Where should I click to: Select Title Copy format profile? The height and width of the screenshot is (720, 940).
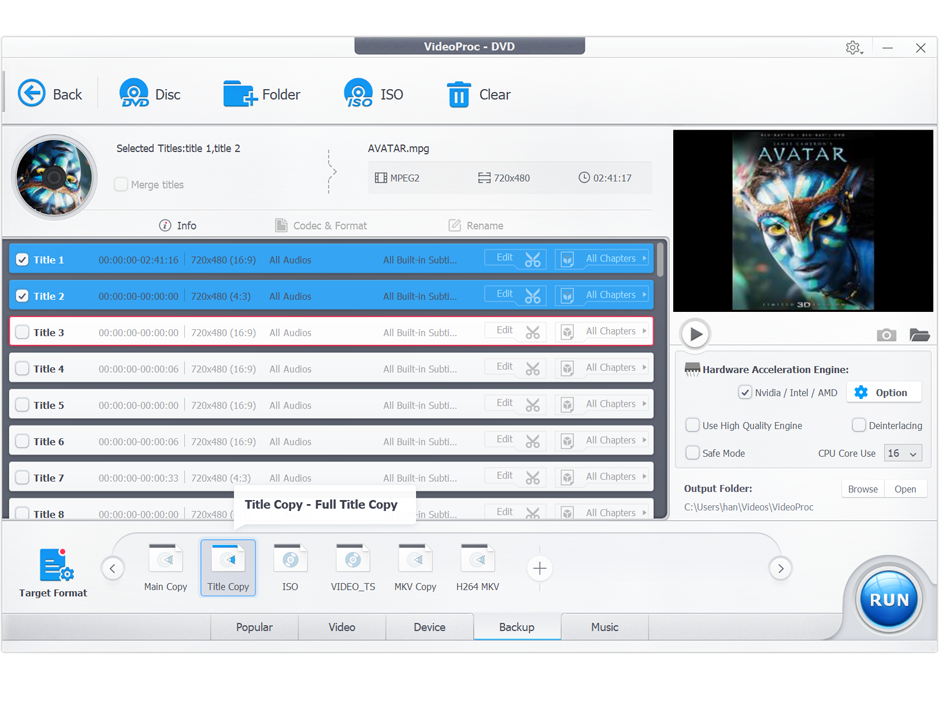tap(228, 568)
